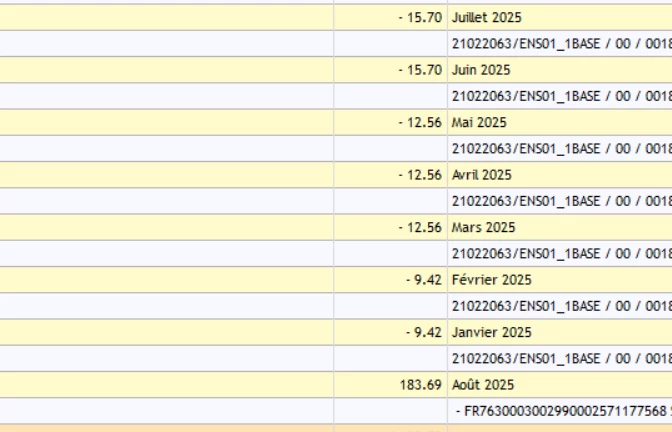Click the 183.69 amount for Août 2025
This screenshot has width=672, height=432.
420,385
